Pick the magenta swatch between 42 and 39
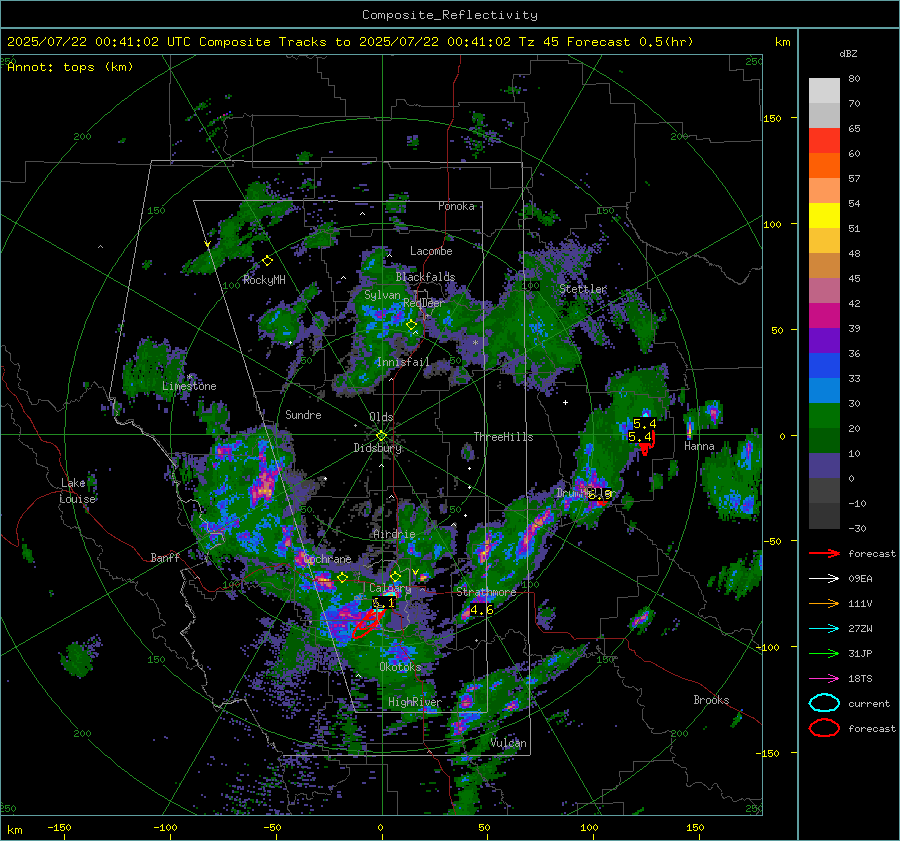 pyautogui.click(x=824, y=316)
